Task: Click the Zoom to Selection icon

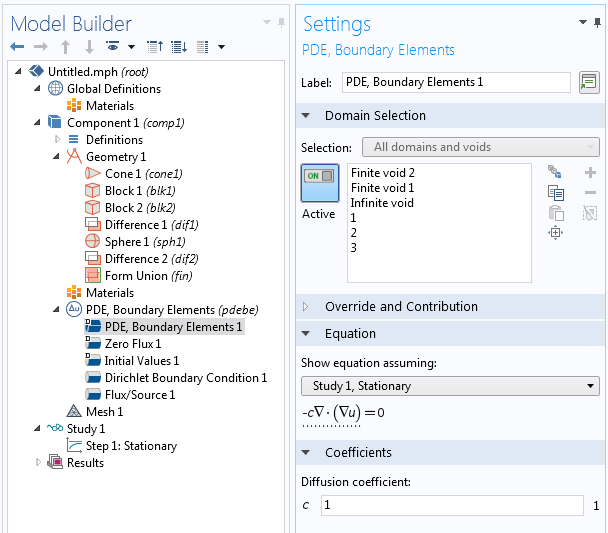Action: pos(556,233)
